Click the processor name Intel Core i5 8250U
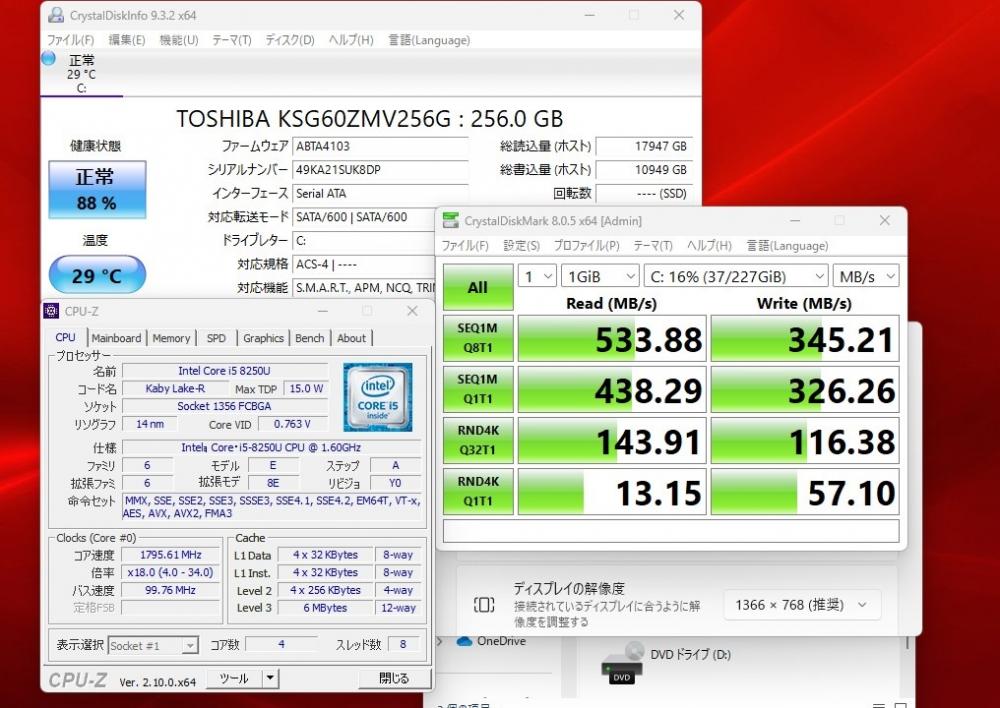1000x708 pixels. tap(224, 371)
